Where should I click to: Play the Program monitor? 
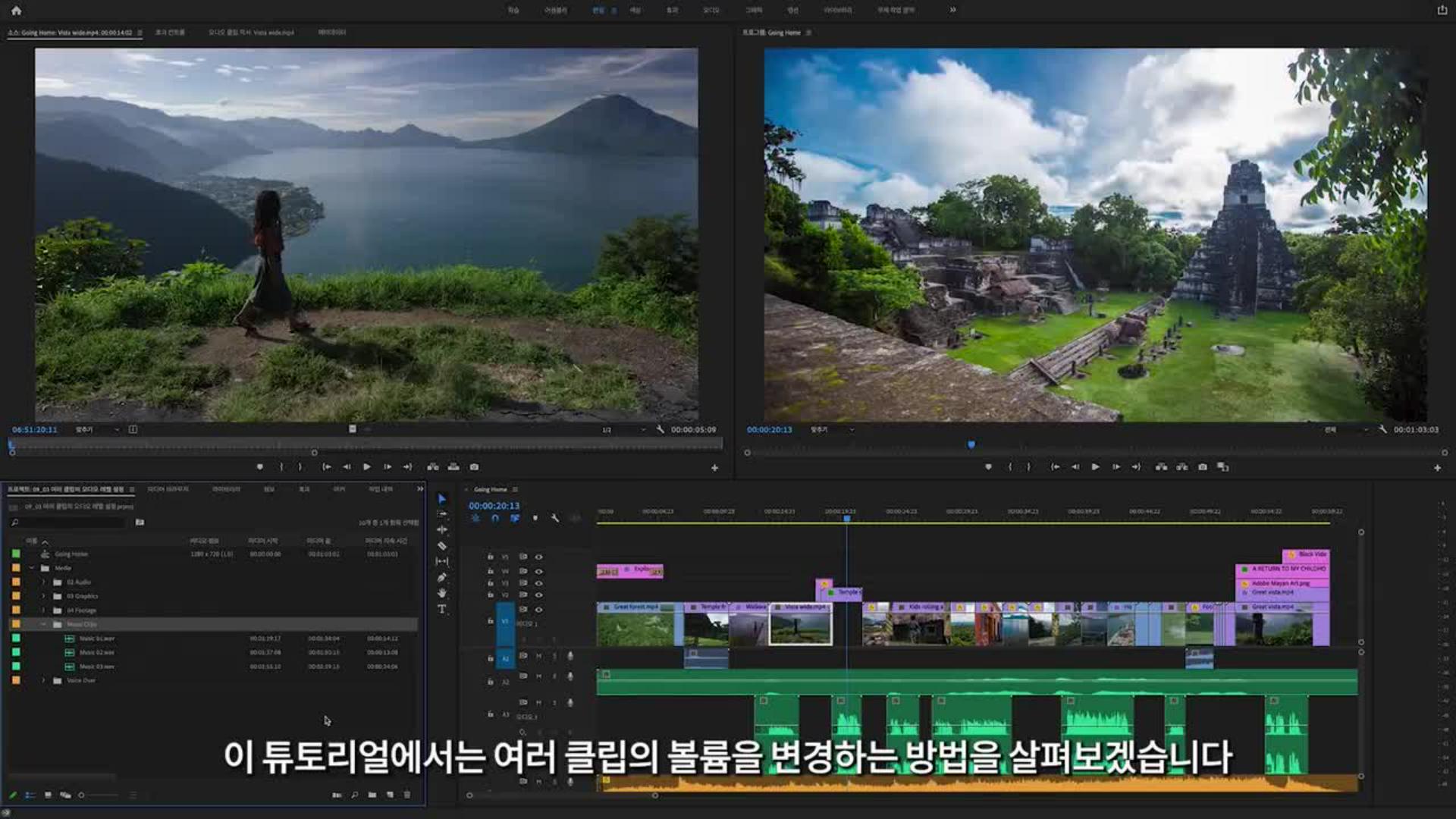[1095, 467]
